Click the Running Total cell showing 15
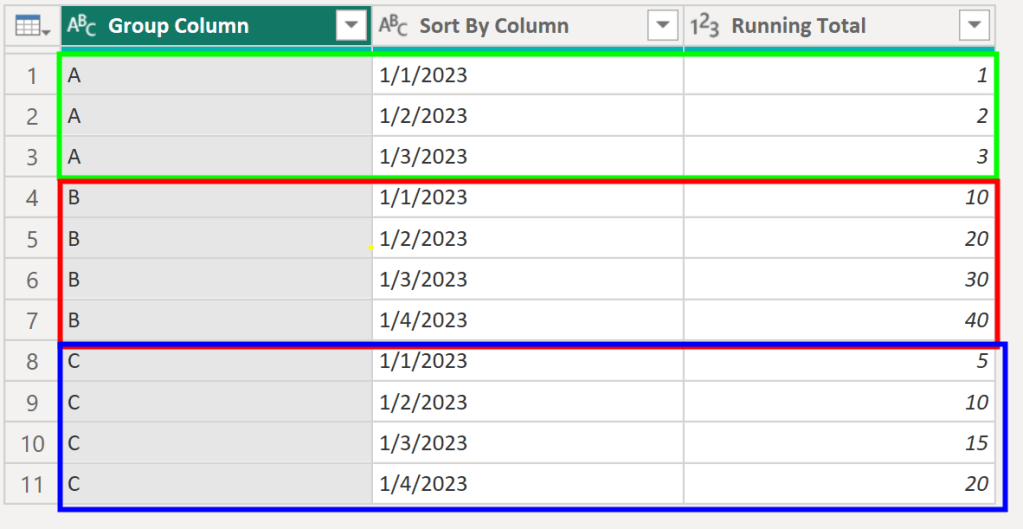The height and width of the screenshot is (529, 1023). [838, 443]
